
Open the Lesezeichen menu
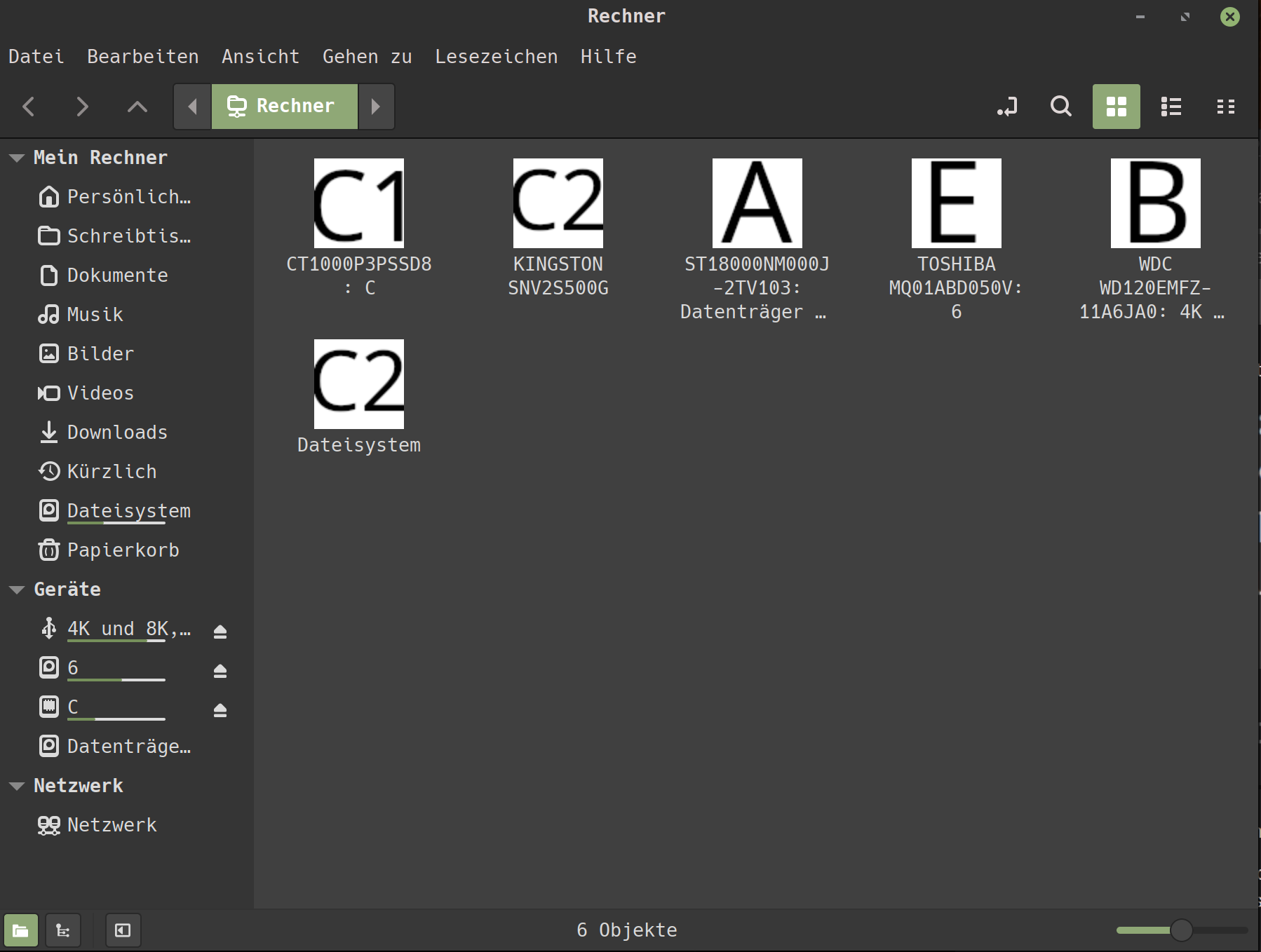click(x=497, y=56)
